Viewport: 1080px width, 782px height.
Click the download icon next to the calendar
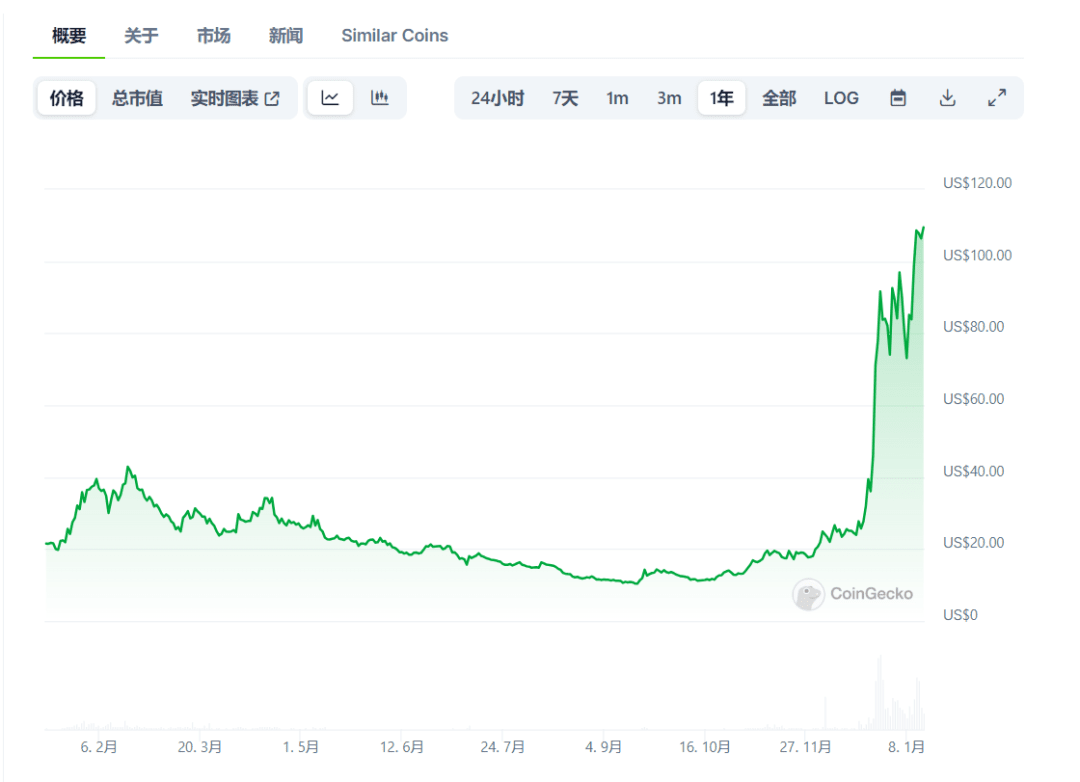coord(947,97)
